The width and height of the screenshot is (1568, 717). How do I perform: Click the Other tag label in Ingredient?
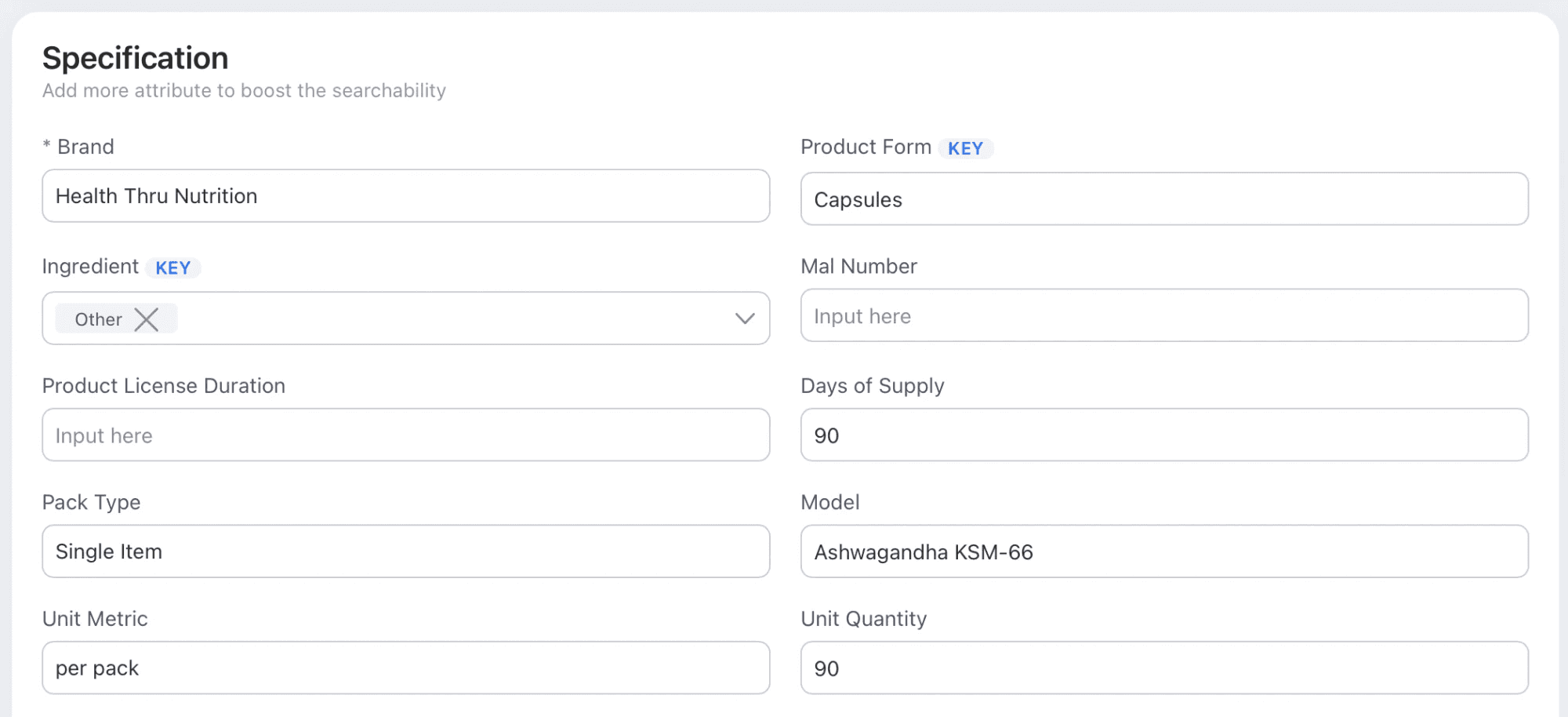point(99,319)
